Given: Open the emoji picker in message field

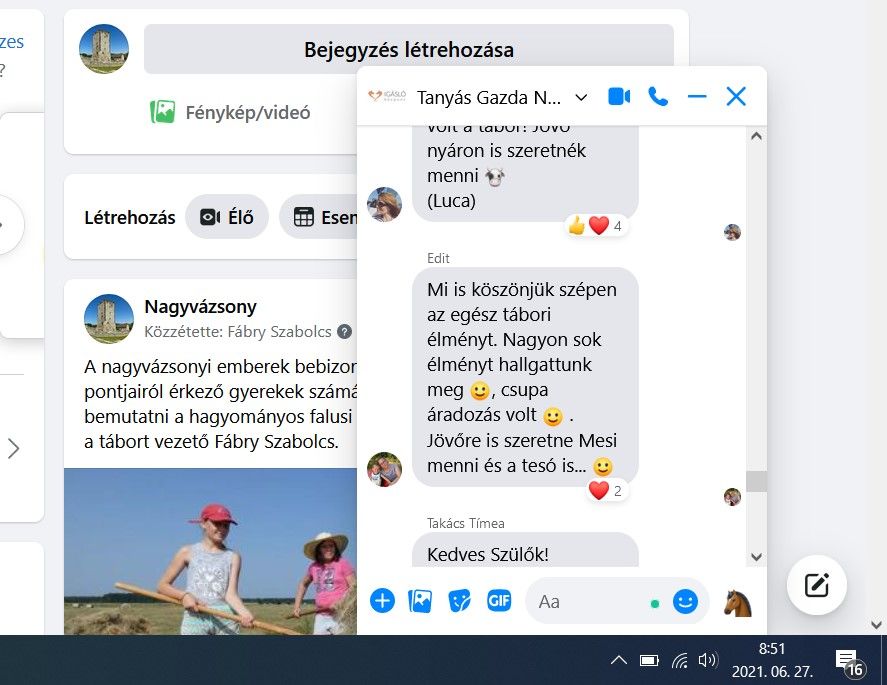Looking at the screenshot, I should [x=685, y=602].
